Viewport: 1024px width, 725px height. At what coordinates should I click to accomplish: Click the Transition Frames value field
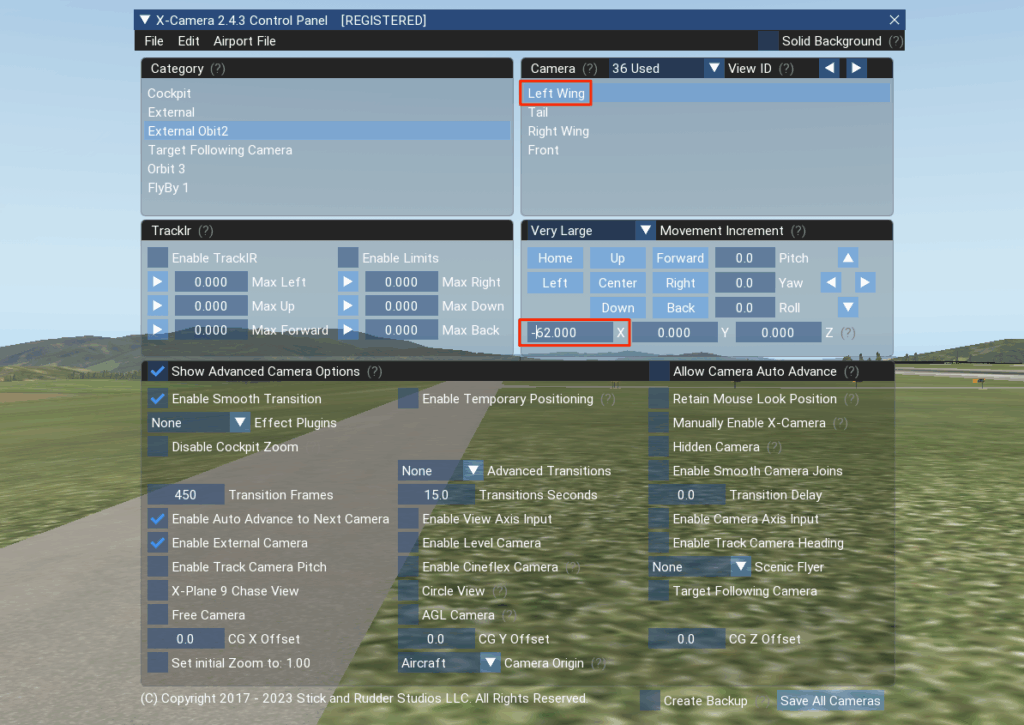[186, 495]
